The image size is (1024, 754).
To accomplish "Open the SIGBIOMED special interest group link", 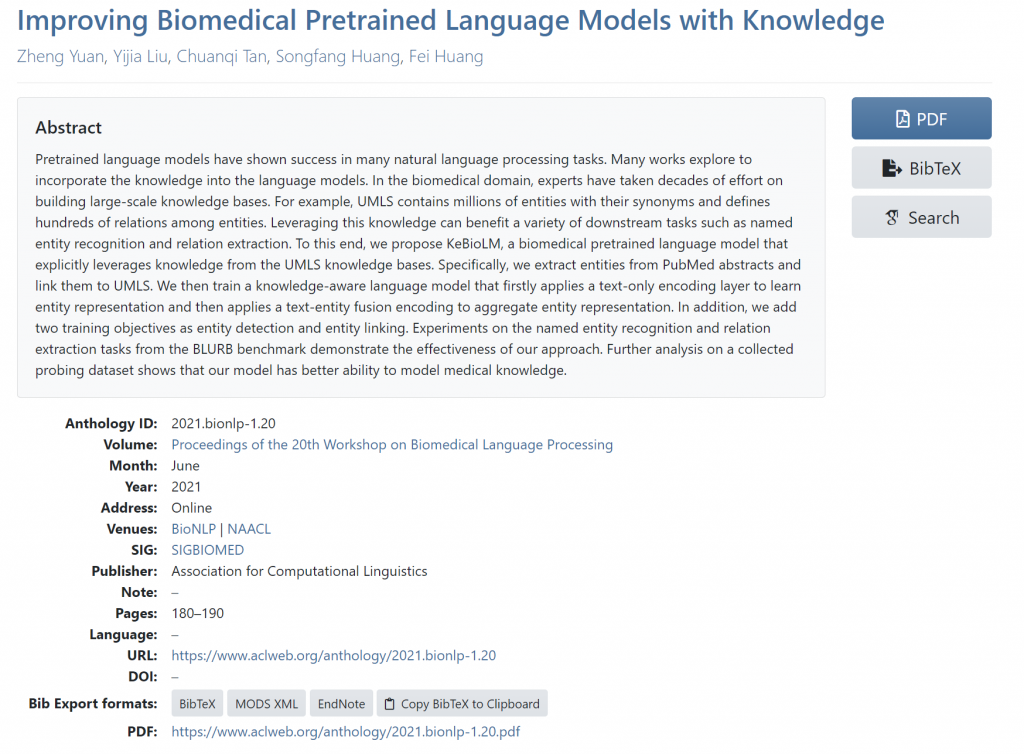I will tap(207, 550).
